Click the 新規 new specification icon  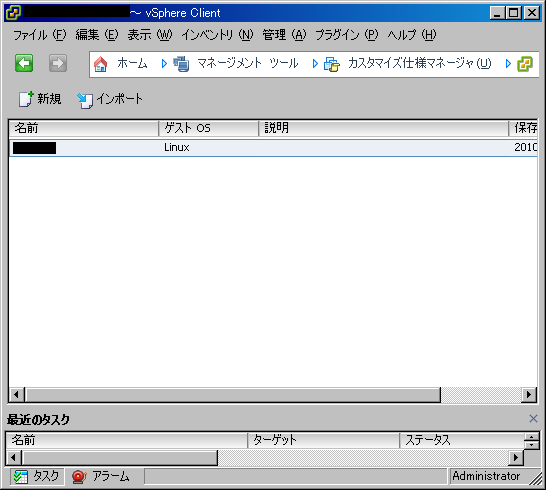(x=26, y=99)
